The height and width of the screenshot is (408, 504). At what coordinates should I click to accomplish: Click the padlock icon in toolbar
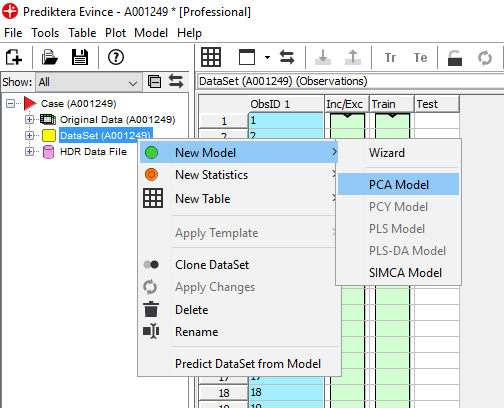[x=455, y=58]
